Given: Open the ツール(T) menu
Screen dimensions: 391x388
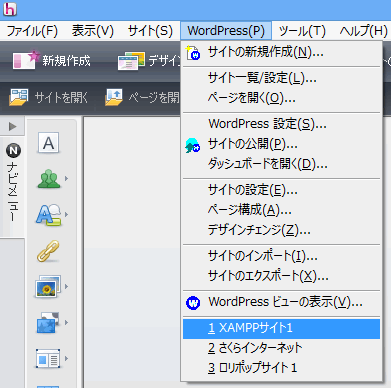Looking at the screenshot, I should [302, 31].
